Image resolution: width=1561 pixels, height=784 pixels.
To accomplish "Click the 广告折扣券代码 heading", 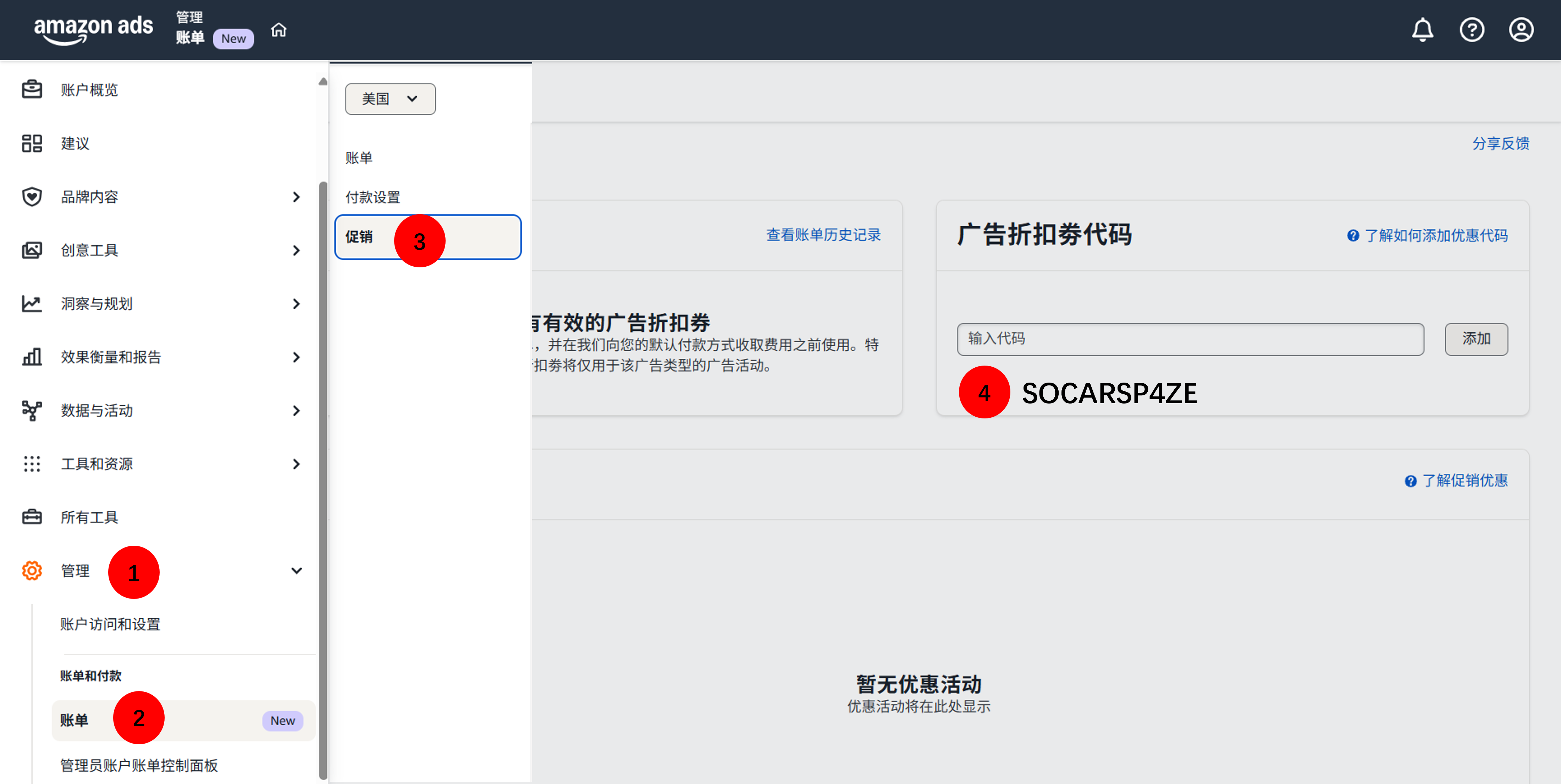I will pos(1045,235).
